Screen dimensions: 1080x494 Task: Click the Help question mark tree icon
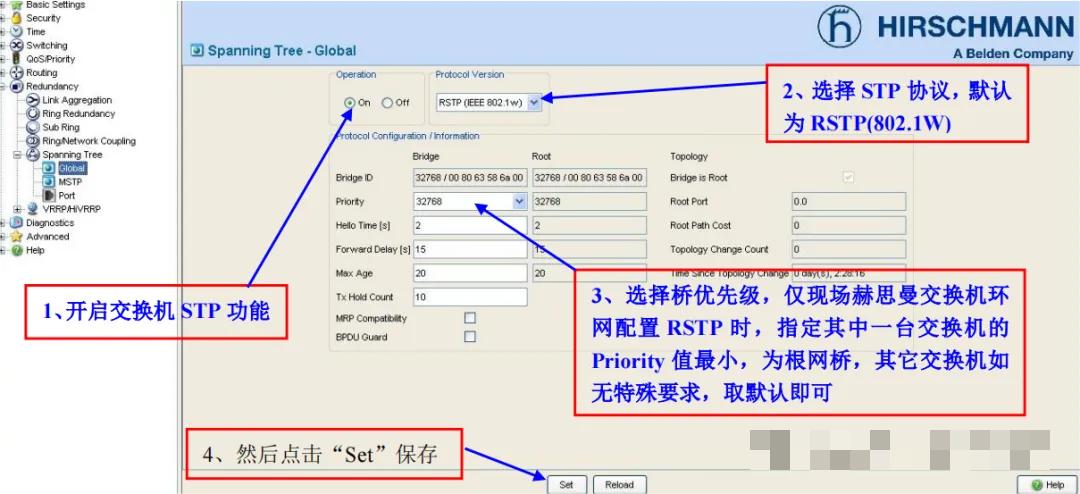17,250
